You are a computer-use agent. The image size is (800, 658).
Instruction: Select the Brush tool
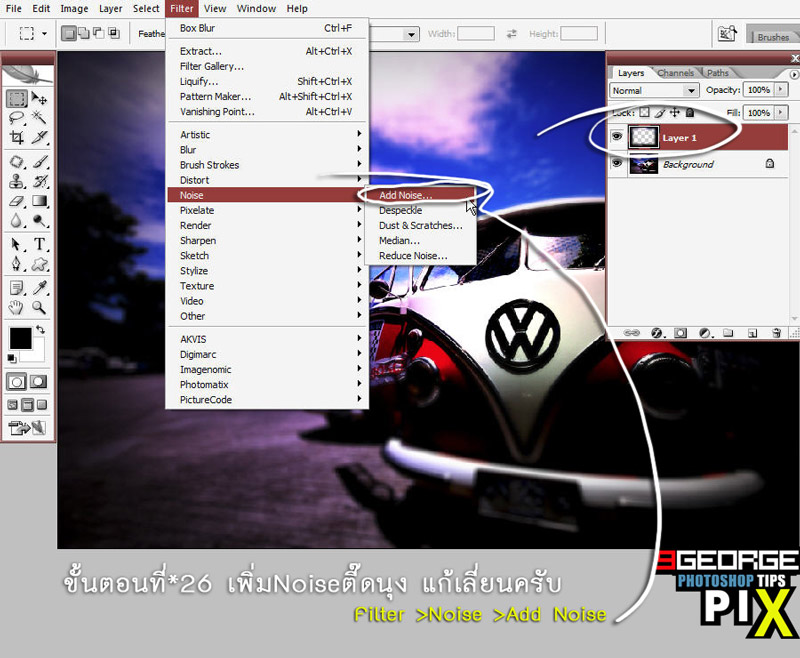[x=39, y=162]
